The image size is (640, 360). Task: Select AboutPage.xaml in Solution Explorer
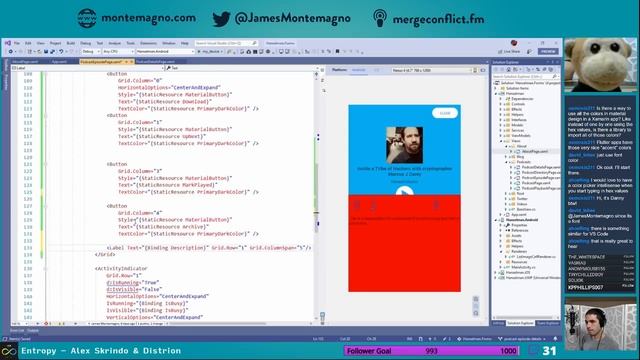tap(535, 151)
